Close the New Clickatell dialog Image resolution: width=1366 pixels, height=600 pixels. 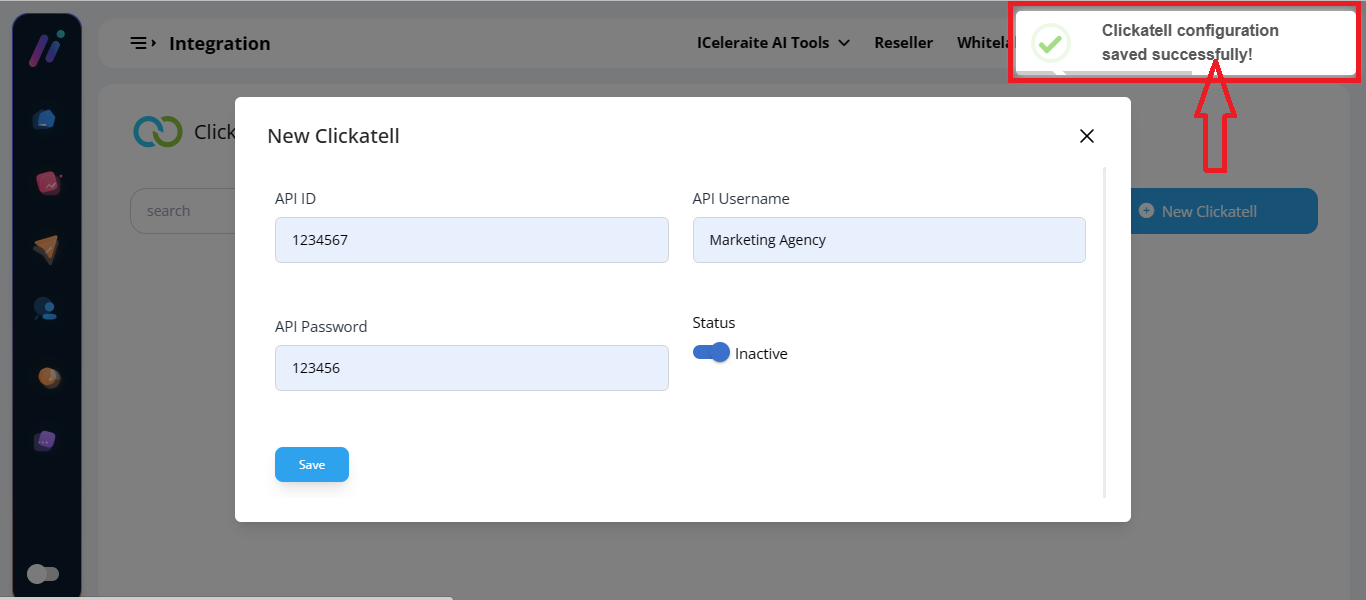pyautogui.click(x=1086, y=136)
